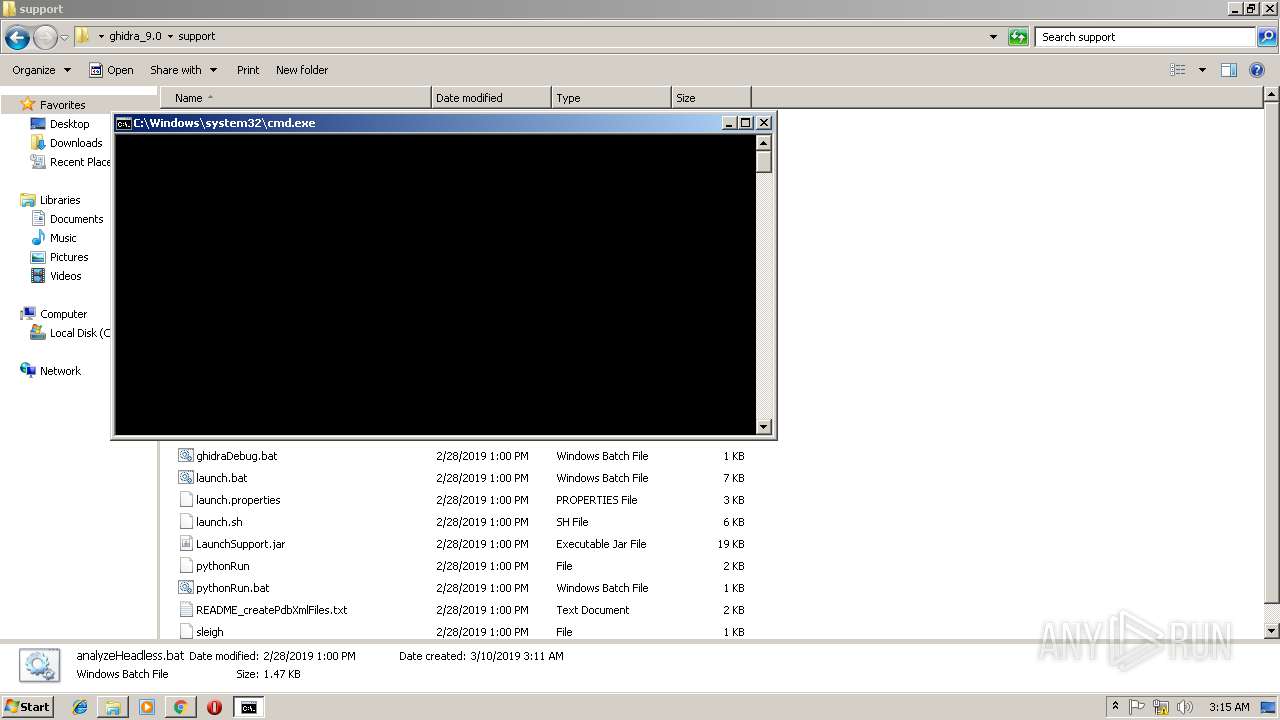Click the Open toolbar button
This screenshot has width=1280, height=720.
111,70
